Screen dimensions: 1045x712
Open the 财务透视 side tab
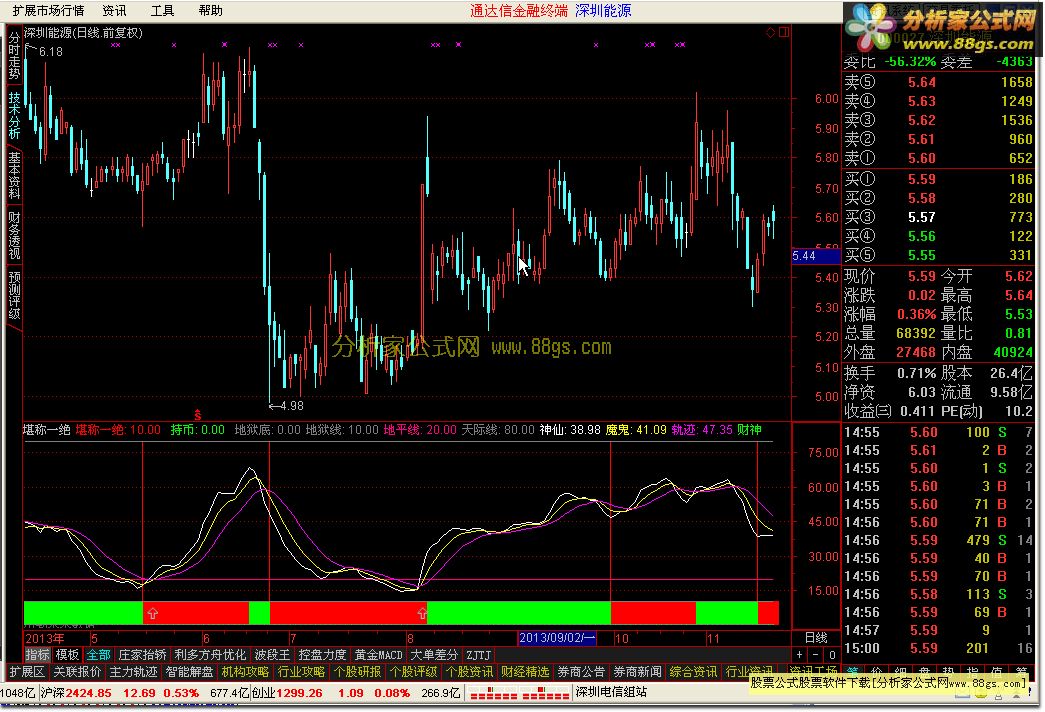(x=14, y=235)
